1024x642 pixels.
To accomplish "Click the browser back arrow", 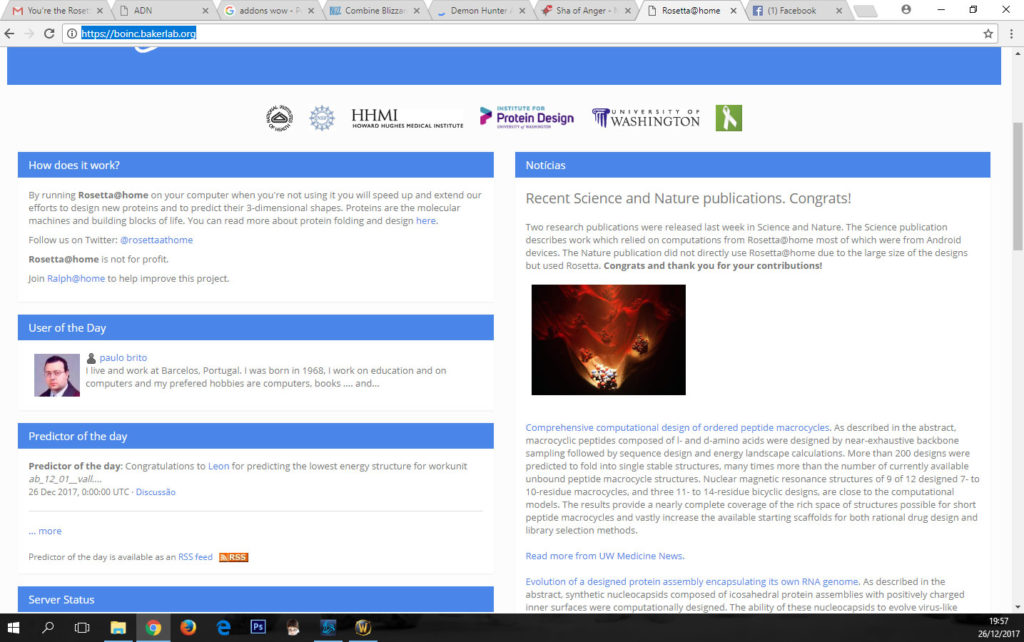I will tap(9, 33).
